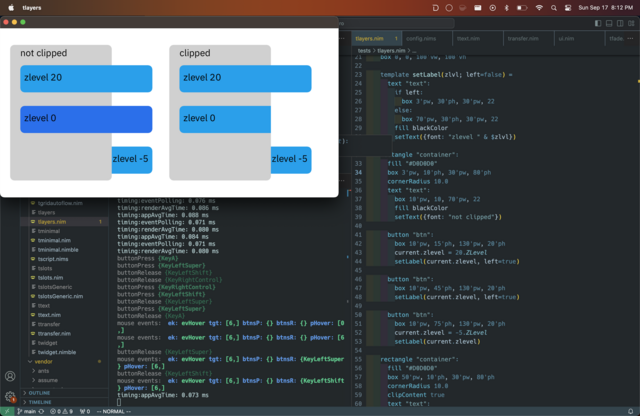The height and width of the screenshot is (416, 640).
Task: Click the 'clipped' container label
Action: [x=195, y=53]
